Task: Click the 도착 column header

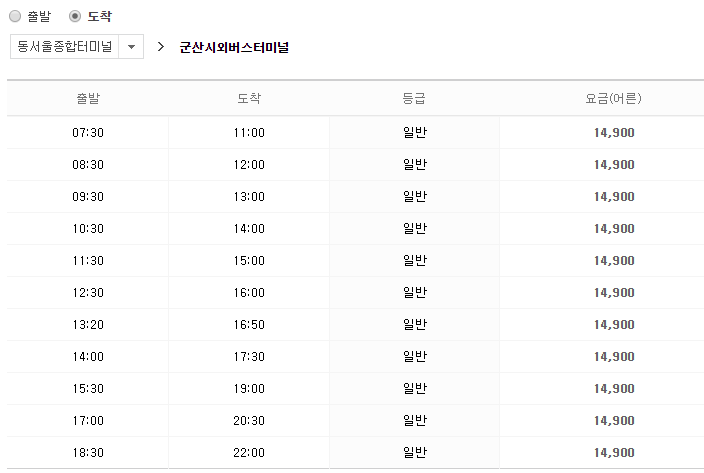Action: click(x=249, y=99)
